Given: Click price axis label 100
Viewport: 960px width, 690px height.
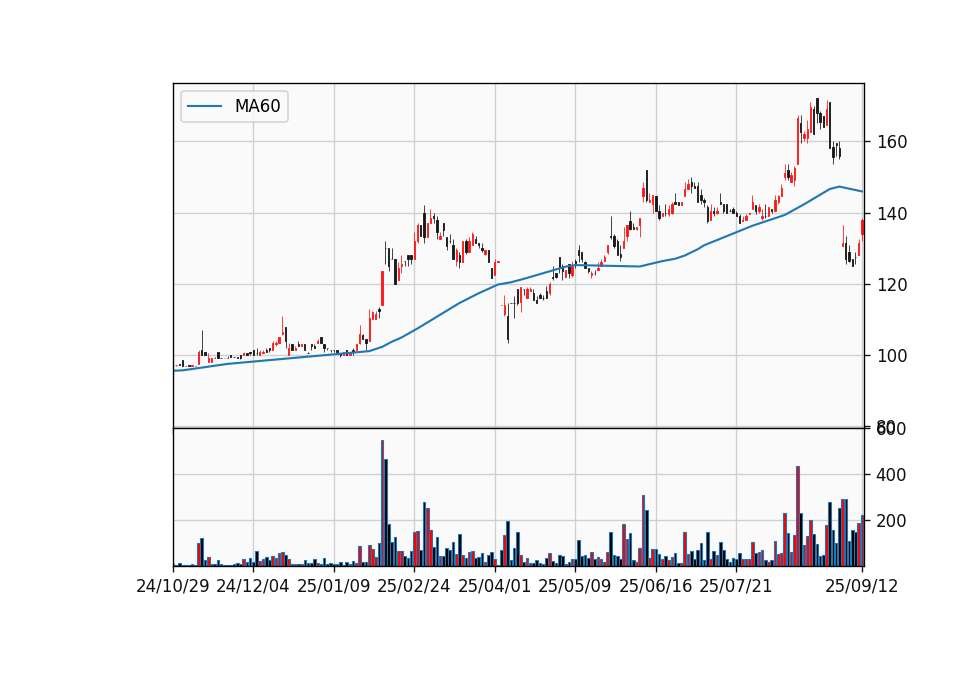Looking at the screenshot, I should click(x=892, y=356).
